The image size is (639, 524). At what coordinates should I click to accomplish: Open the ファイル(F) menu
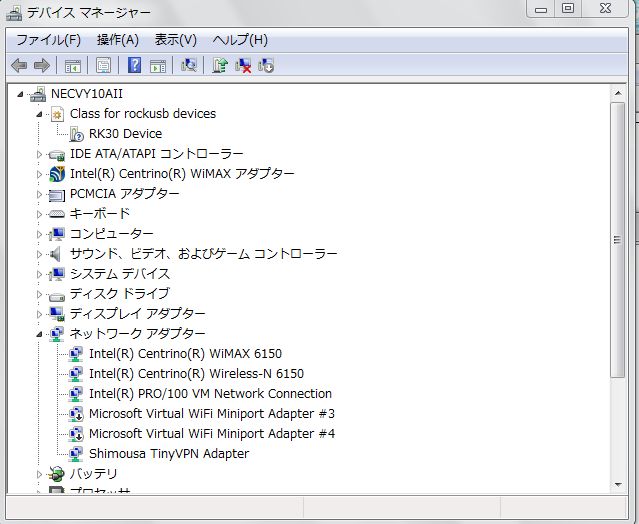48,40
